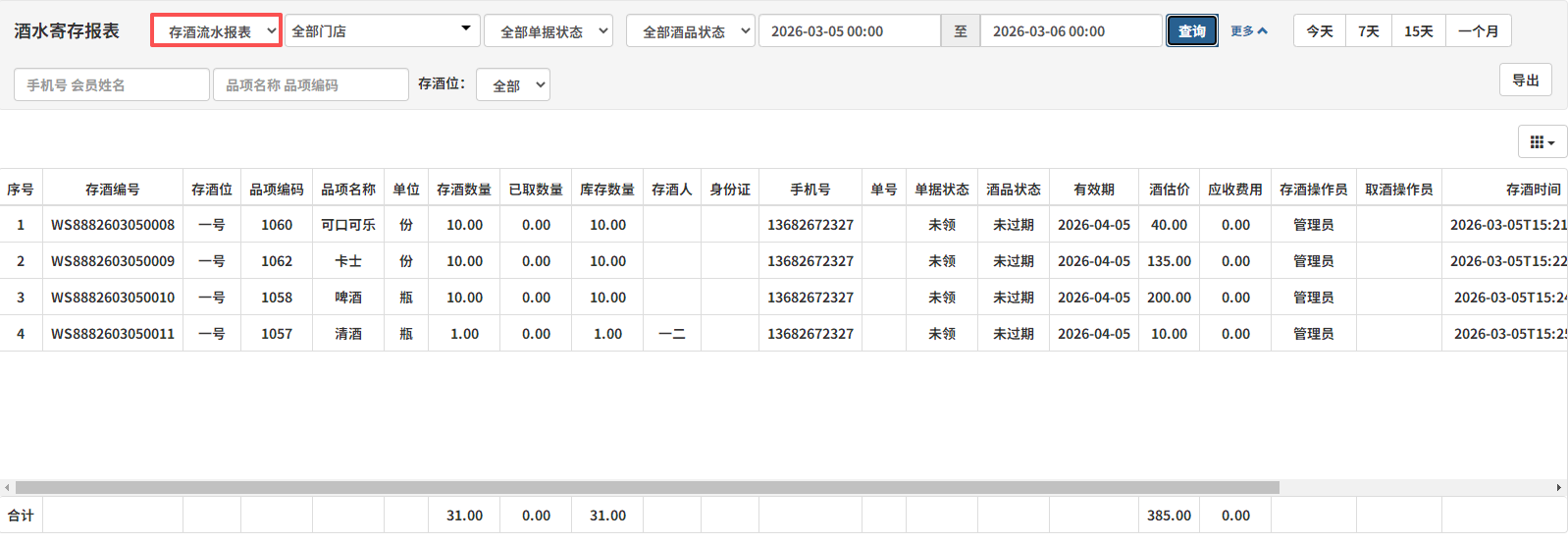Screen dimensions: 1568x544
Task: Expand the 全部门店 store dropdown
Action: coord(382,31)
